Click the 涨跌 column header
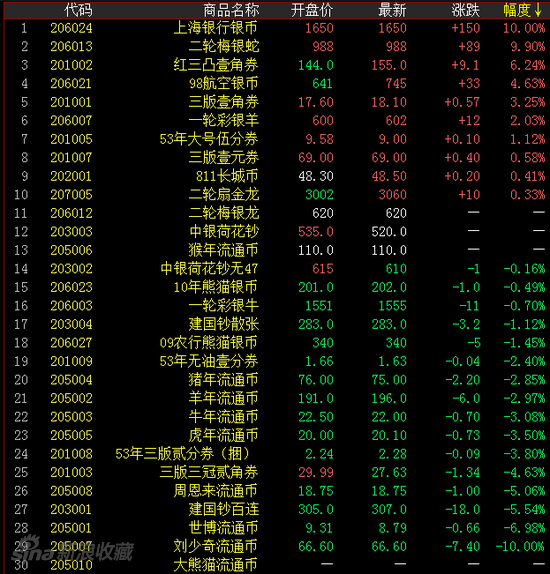Viewport: 550px width, 574px height. tap(465, 10)
